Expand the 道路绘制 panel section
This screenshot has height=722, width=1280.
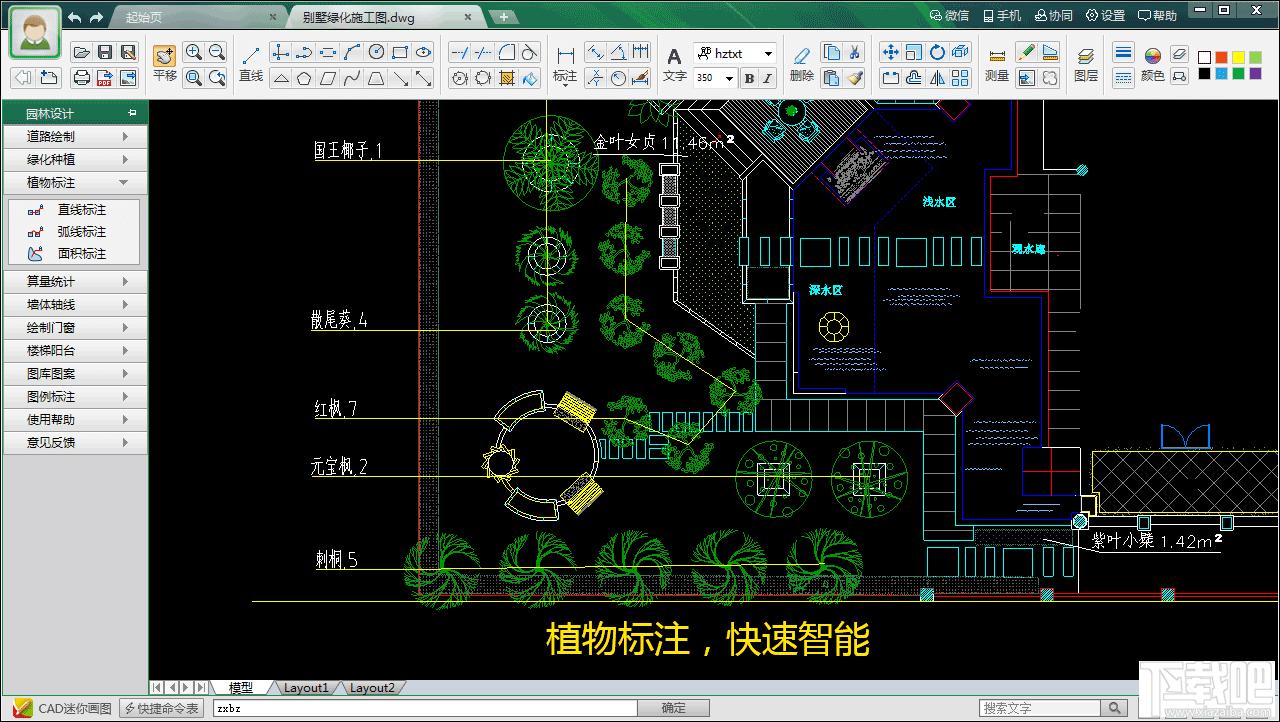[x=77, y=136]
